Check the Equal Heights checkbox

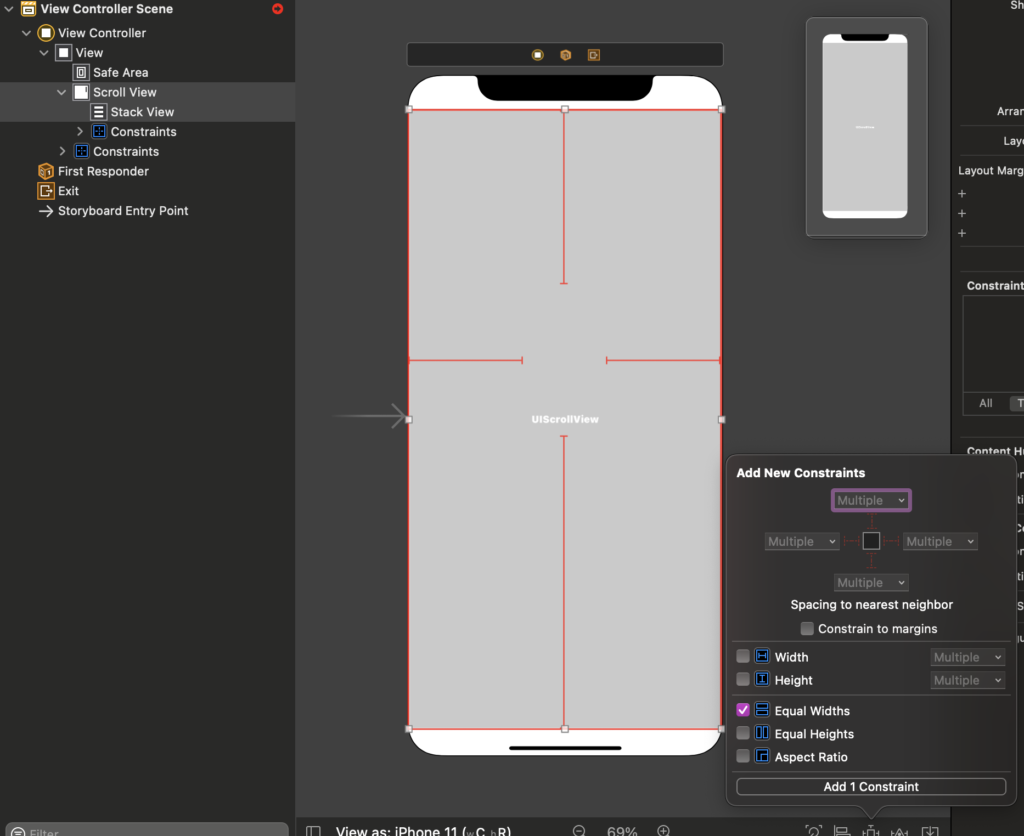[x=743, y=733]
